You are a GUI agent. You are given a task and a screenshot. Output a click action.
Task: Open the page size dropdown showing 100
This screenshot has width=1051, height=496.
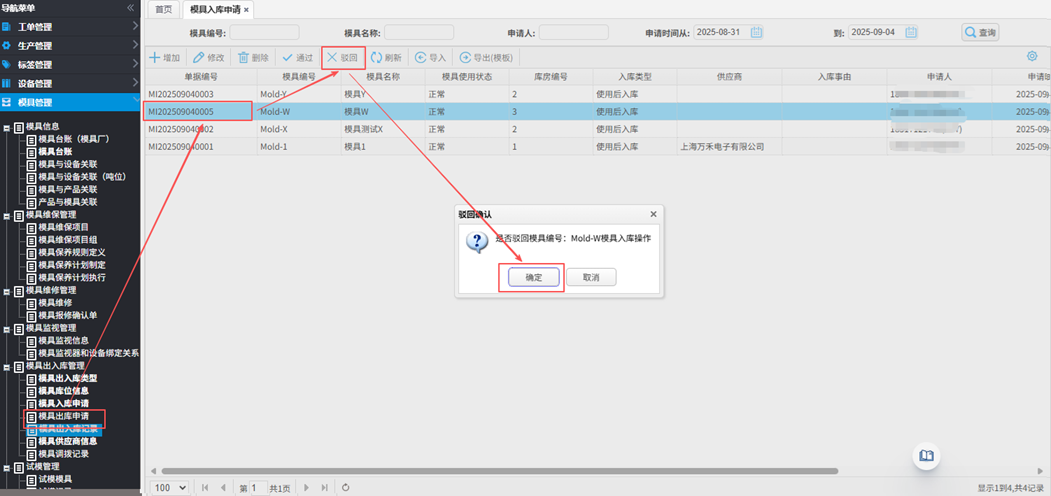pyautogui.click(x=169, y=488)
